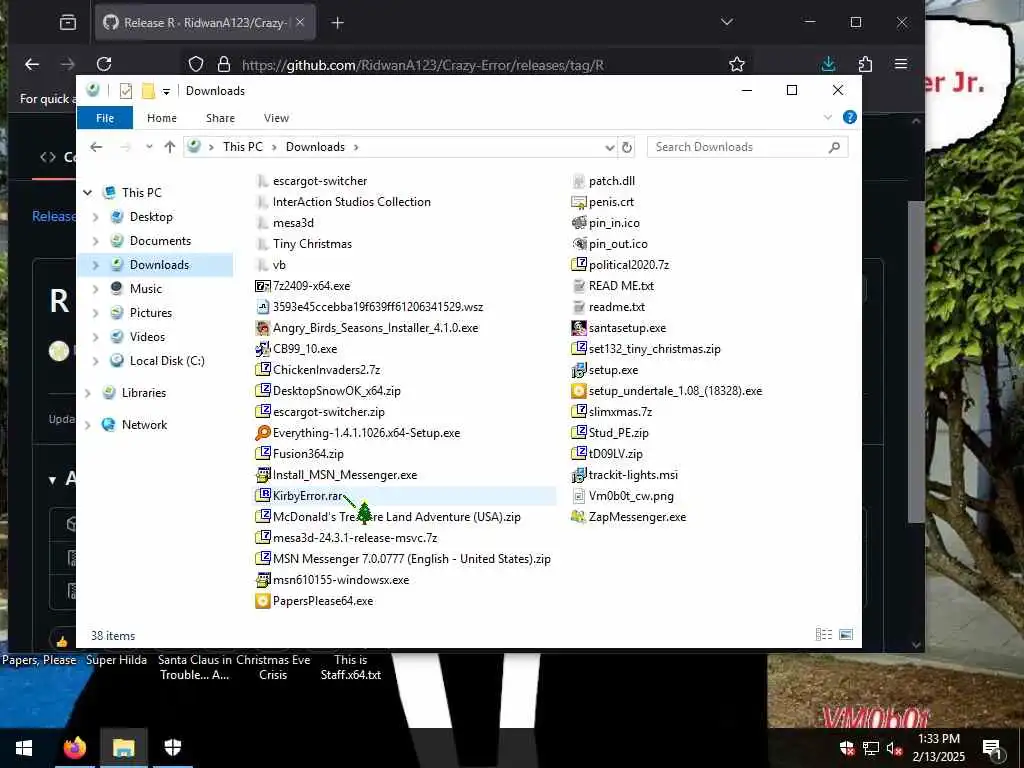Open the Share ribbon tab

(220, 118)
